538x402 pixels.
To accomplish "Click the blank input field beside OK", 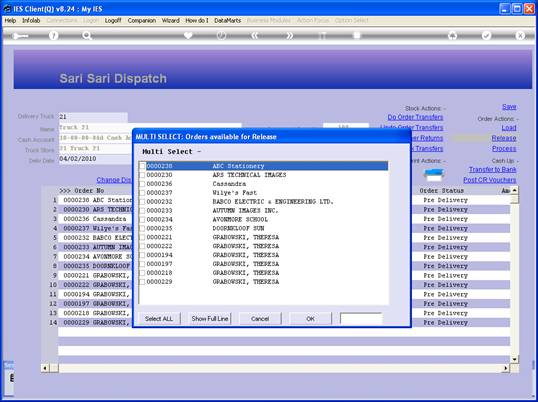I will click(x=361, y=319).
